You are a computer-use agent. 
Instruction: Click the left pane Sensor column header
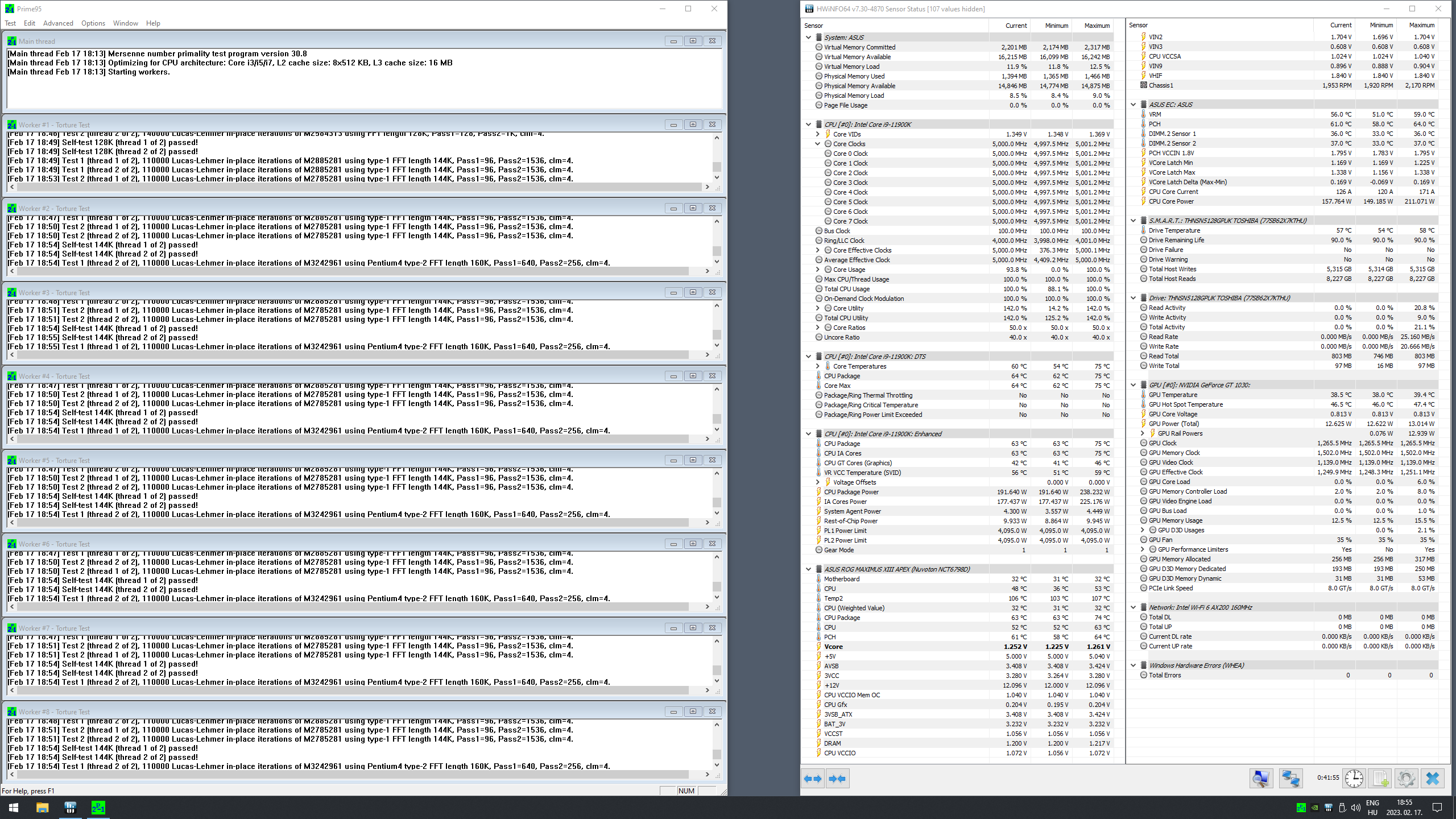click(x=895, y=26)
